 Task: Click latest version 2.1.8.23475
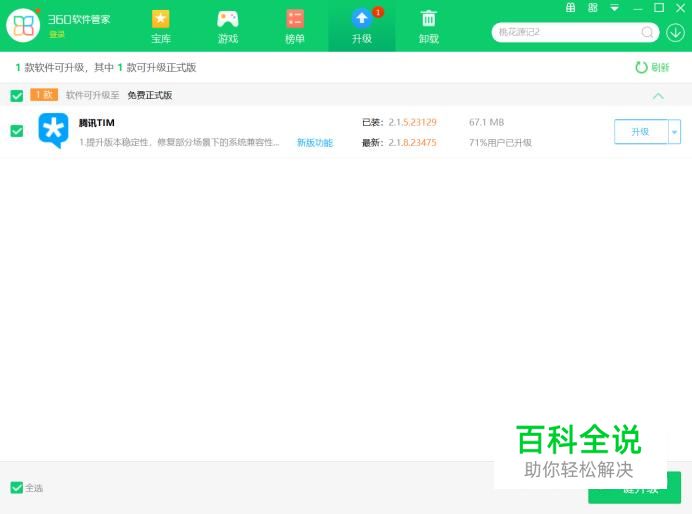click(412, 143)
